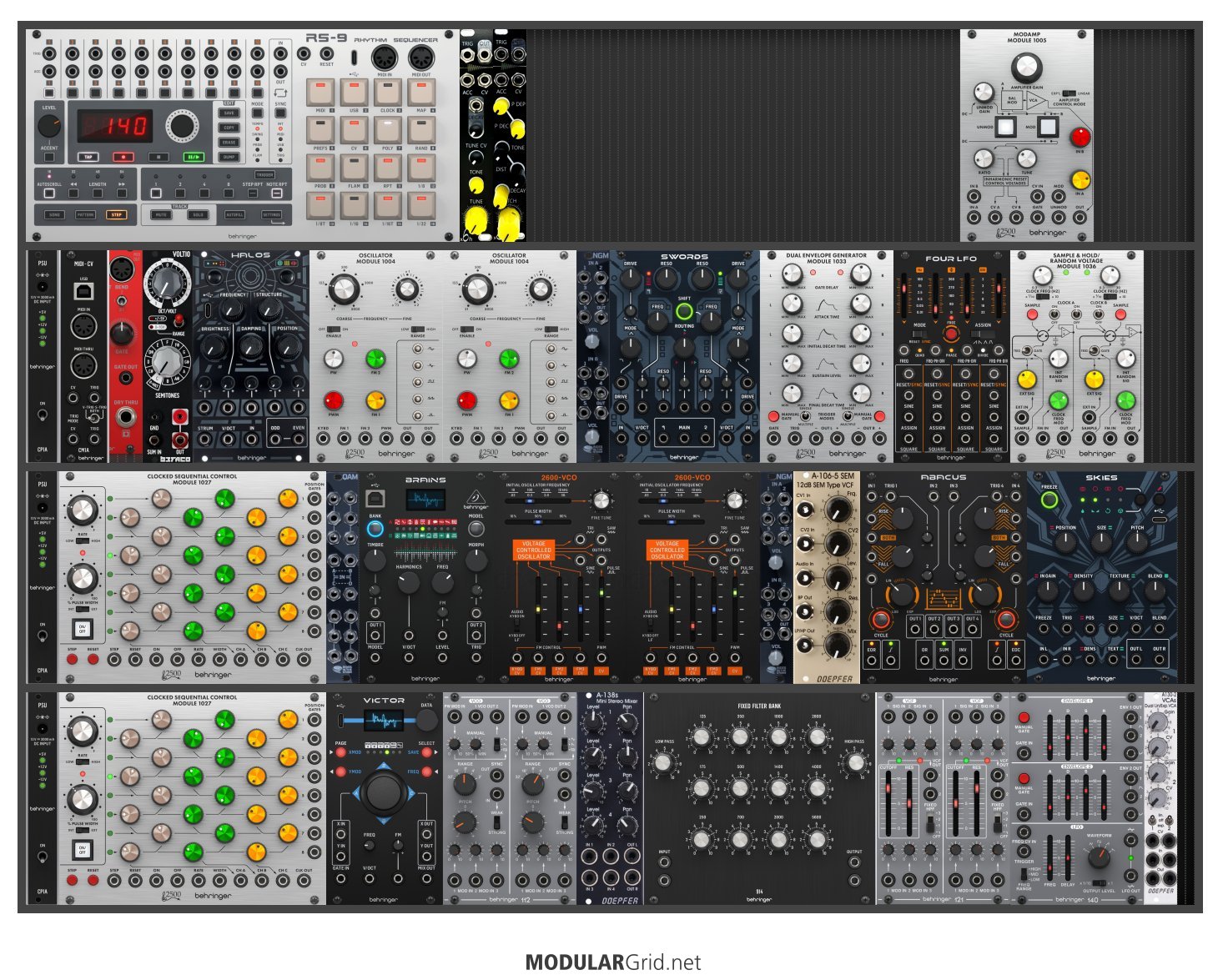This screenshot has width=1228, height=980.
Task: Click the Amplifier Gain knob on Modamp 1005
Action: [x=1026, y=68]
